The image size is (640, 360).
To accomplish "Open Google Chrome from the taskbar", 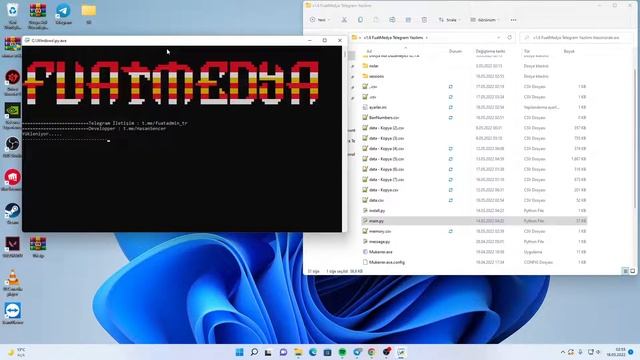I will 372,352.
